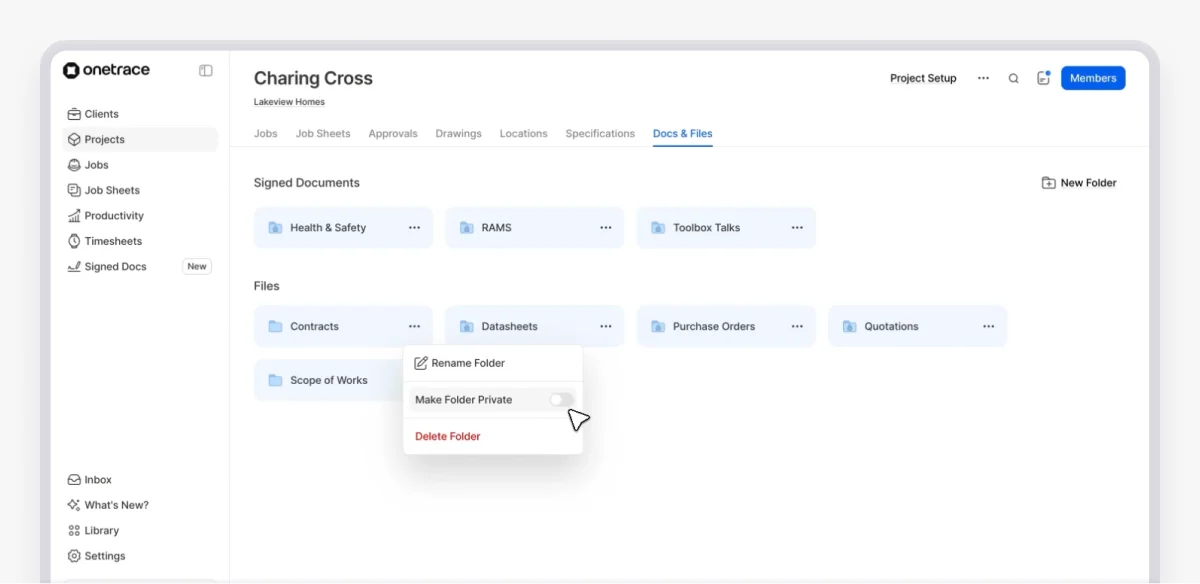This screenshot has height=584, width=1200.
Task: Click Project Setup
Action: coord(923,78)
